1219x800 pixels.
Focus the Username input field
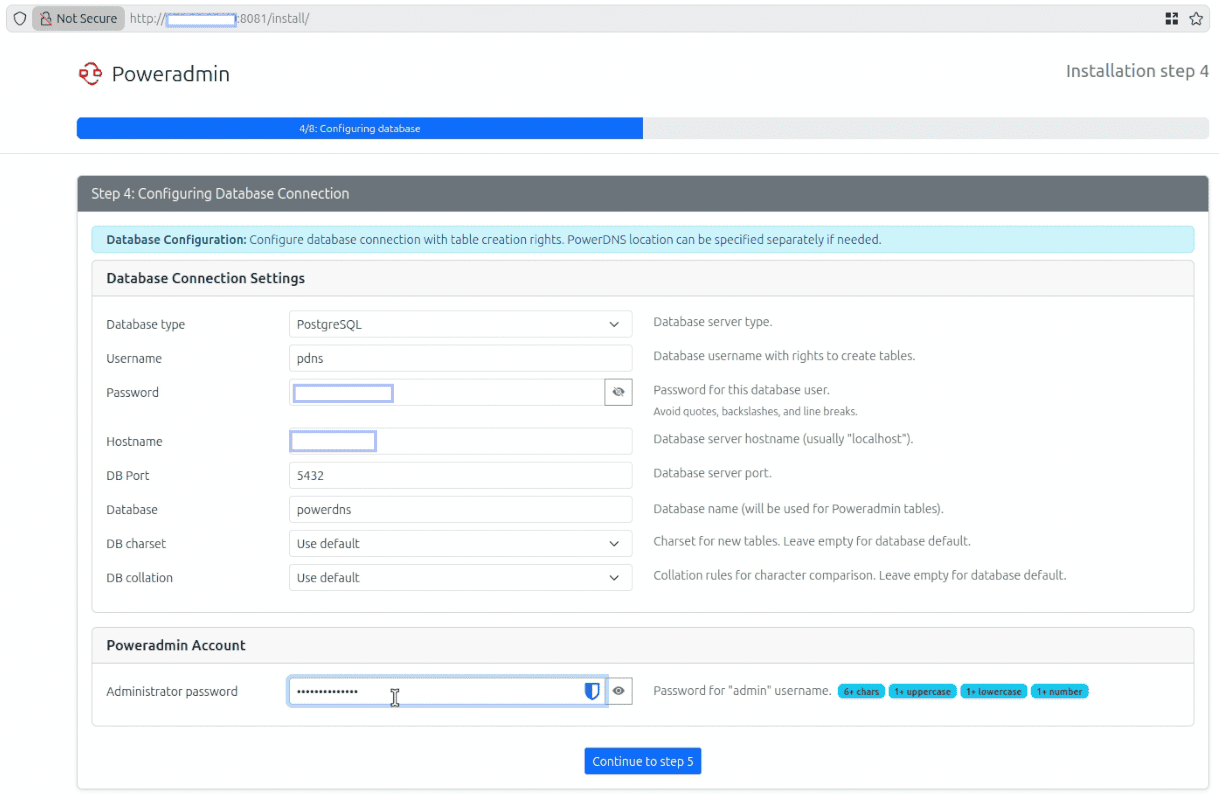pos(460,358)
